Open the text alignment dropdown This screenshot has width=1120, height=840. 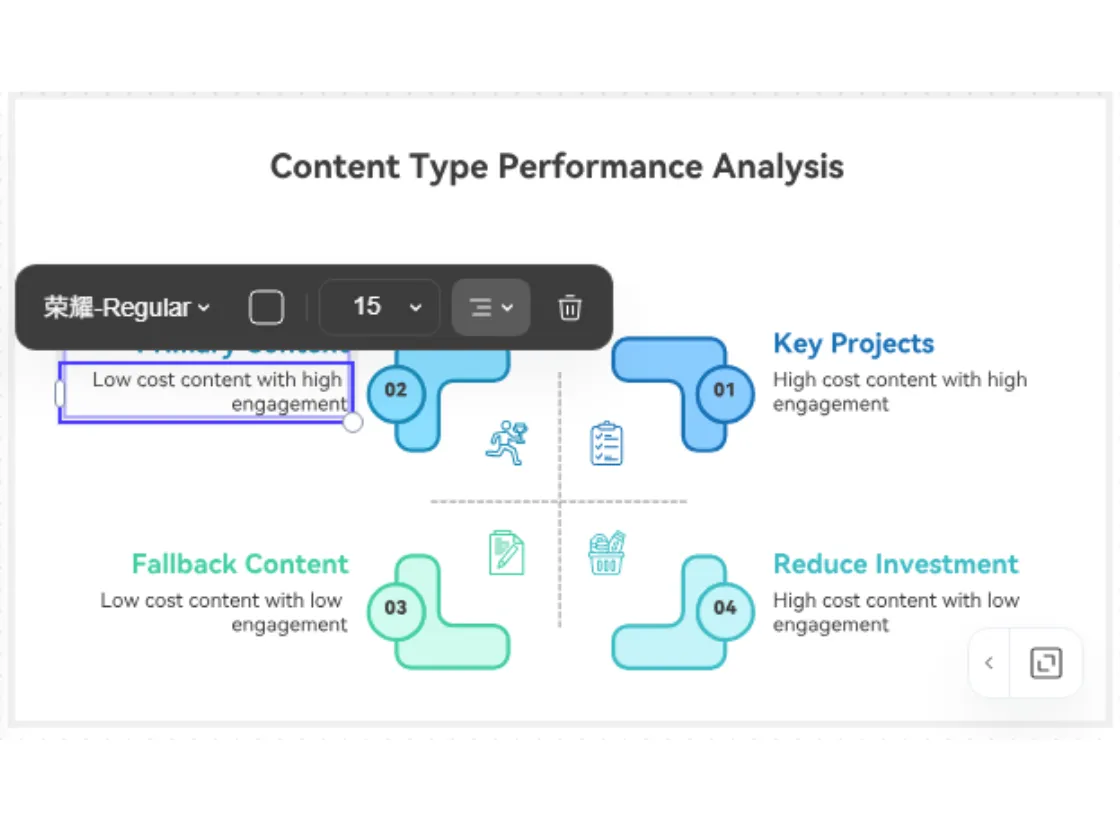click(x=491, y=308)
